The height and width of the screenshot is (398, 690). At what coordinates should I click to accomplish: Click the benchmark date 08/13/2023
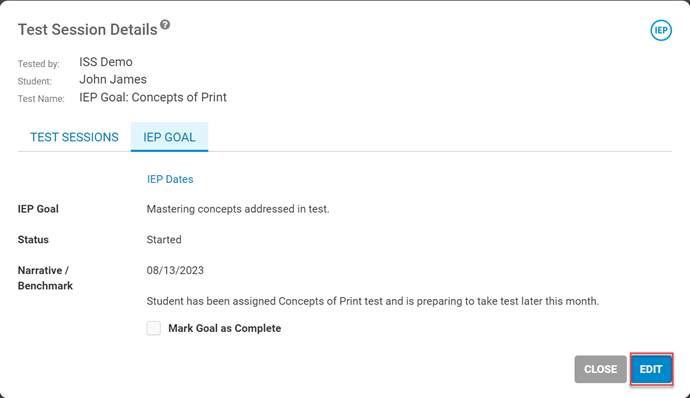pyautogui.click(x=175, y=270)
